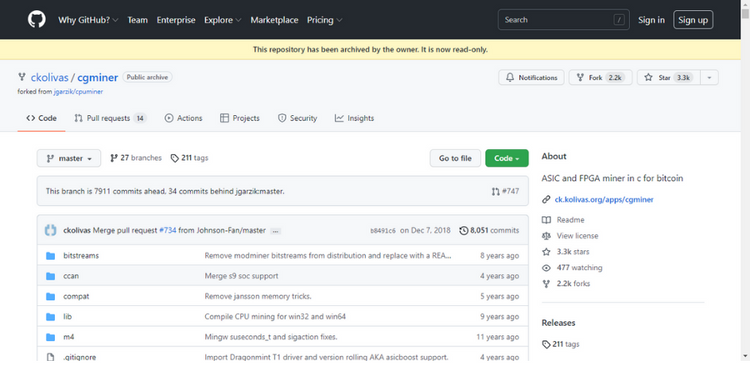Open the green Code dropdown
Image resolution: width=750 pixels, height=375 pixels.
(x=507, y=158)
